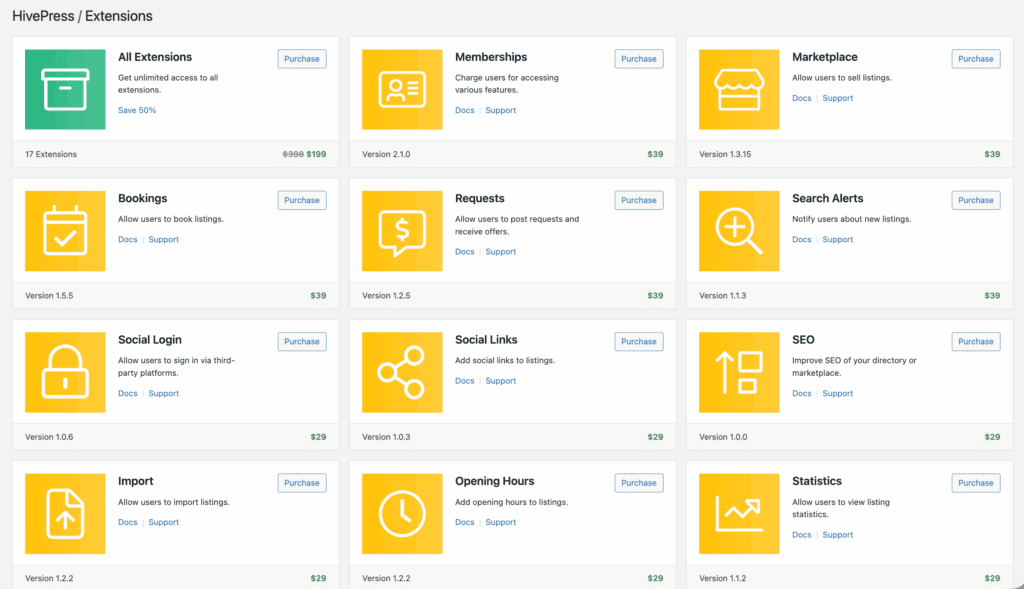1024x589 pixels.
Task: Open SEO Docs link
Action: (802, 393)
